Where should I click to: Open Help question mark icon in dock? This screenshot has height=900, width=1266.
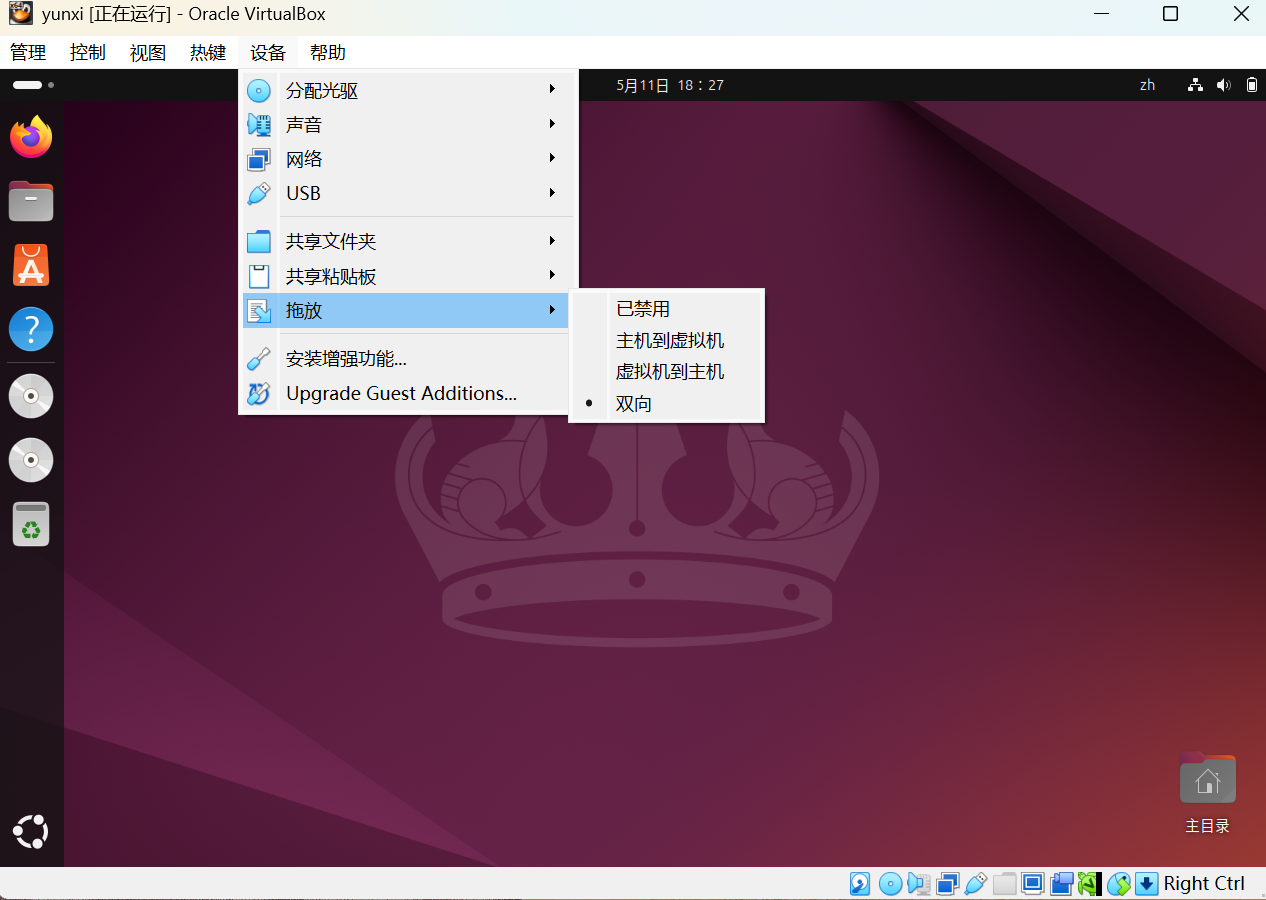(31, 329)
